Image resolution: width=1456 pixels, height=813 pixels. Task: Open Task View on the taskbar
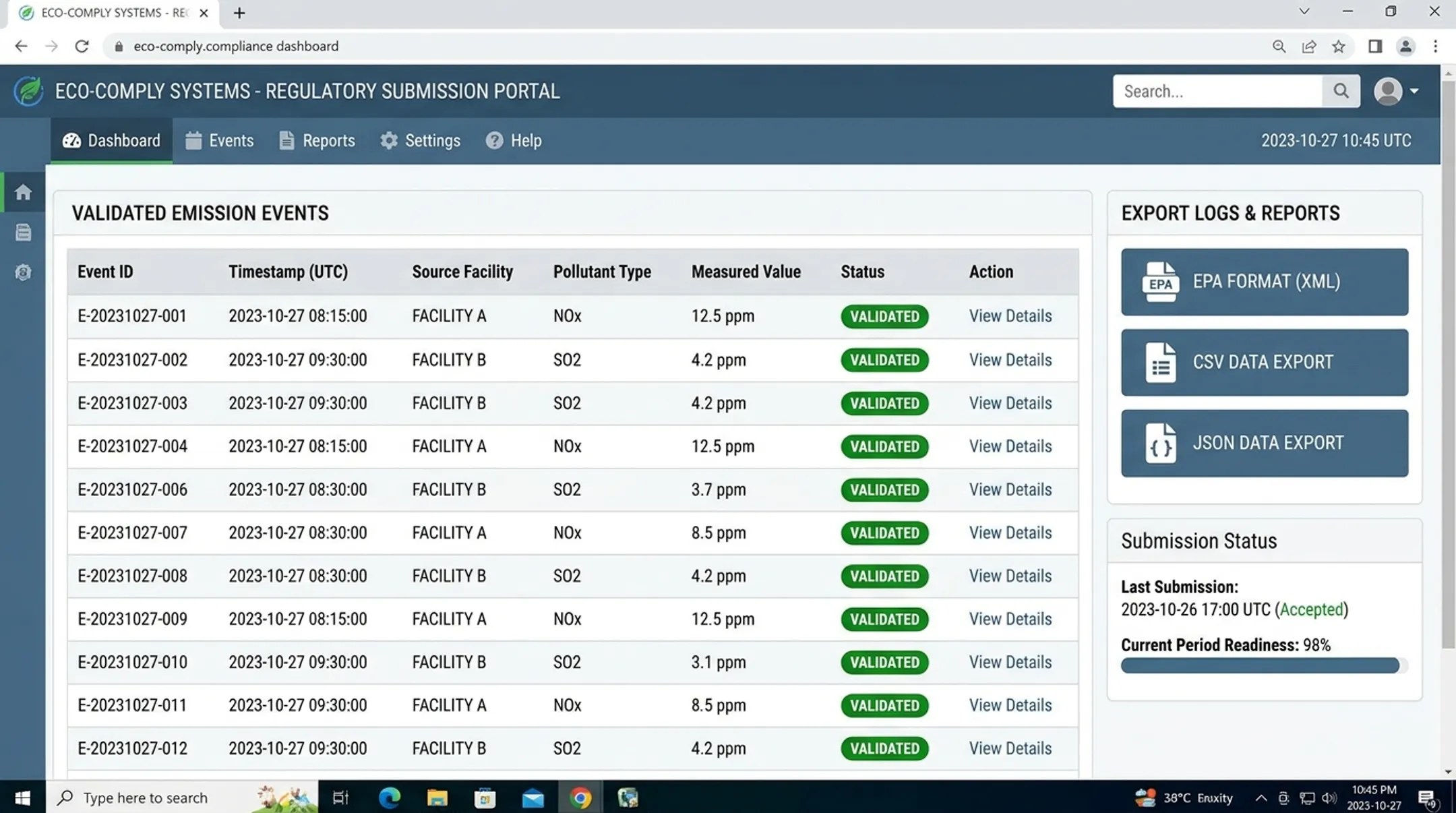tap(341, 797)
